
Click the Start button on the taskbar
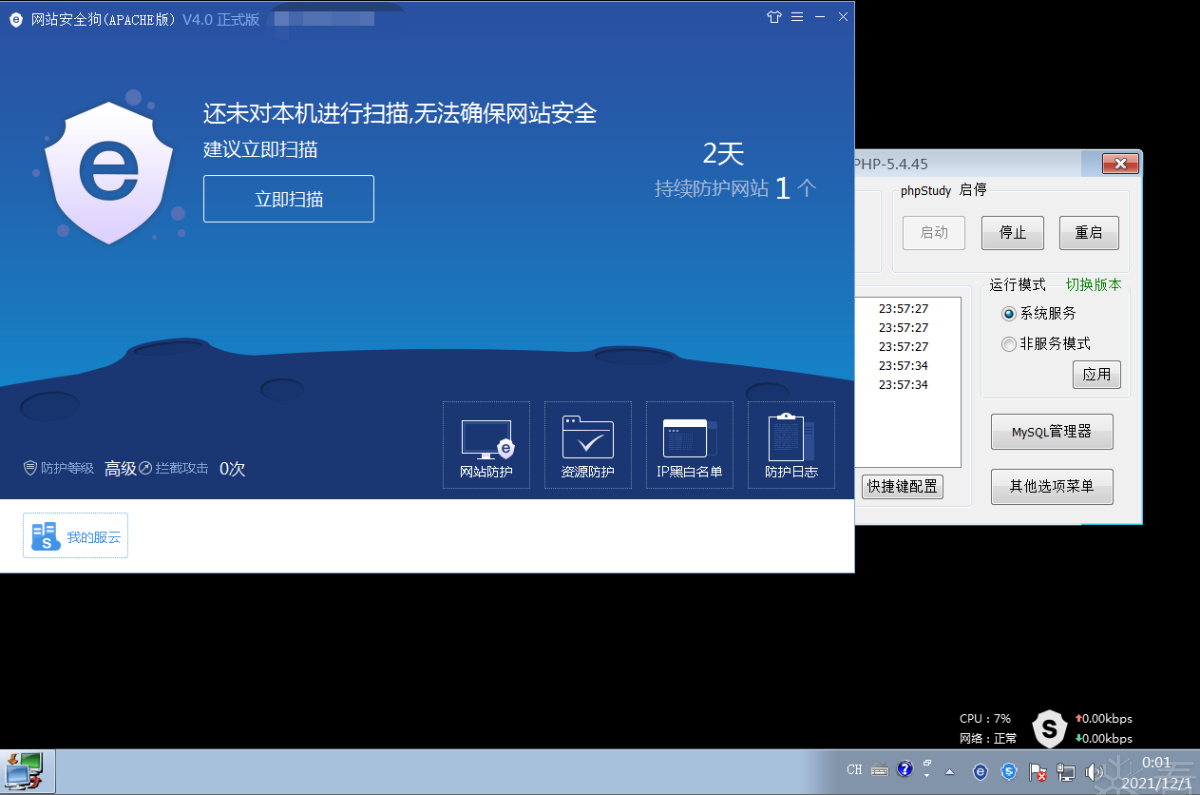pyautogui.click(x=28, y=772)
